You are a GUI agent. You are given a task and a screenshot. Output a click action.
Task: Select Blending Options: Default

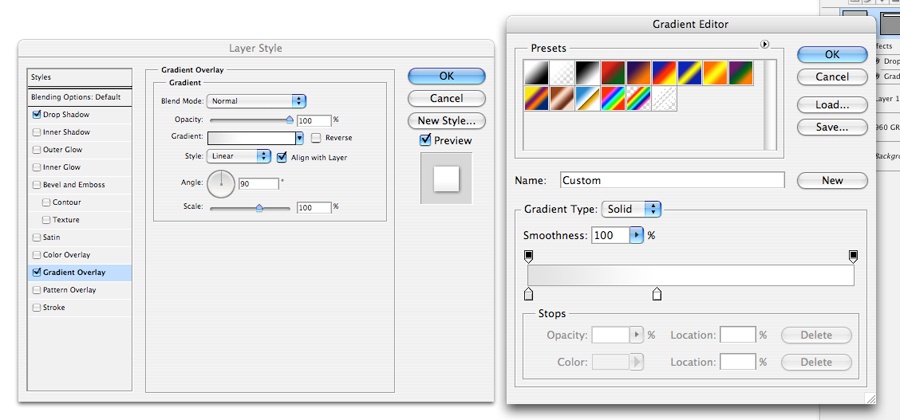pos(80,97)
